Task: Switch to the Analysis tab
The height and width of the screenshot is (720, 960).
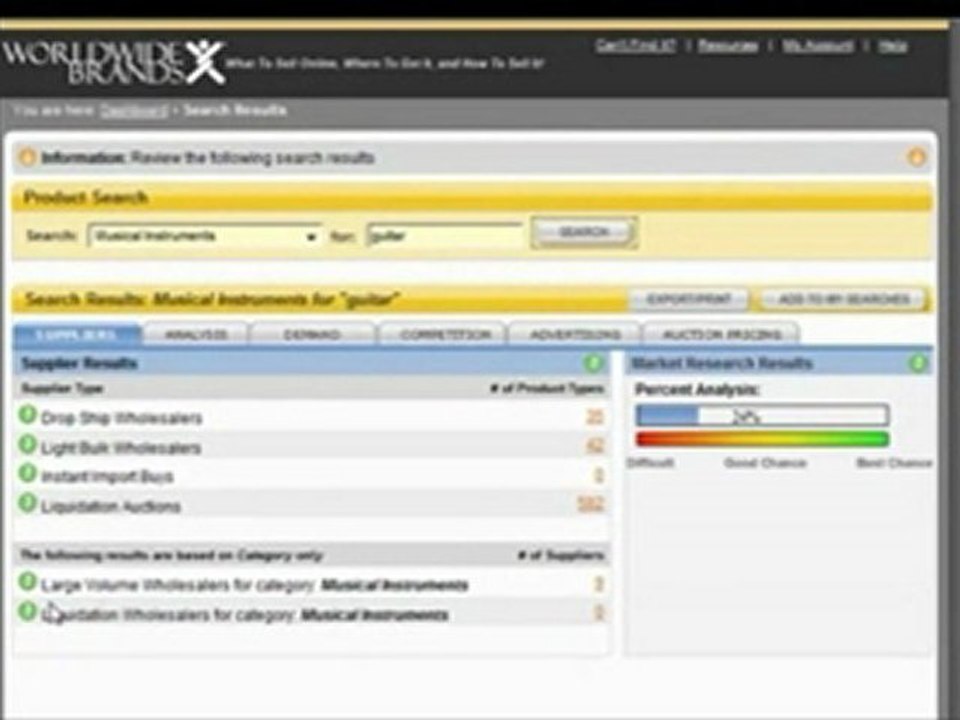Action: pyautogui.click(x=196, y=335)
